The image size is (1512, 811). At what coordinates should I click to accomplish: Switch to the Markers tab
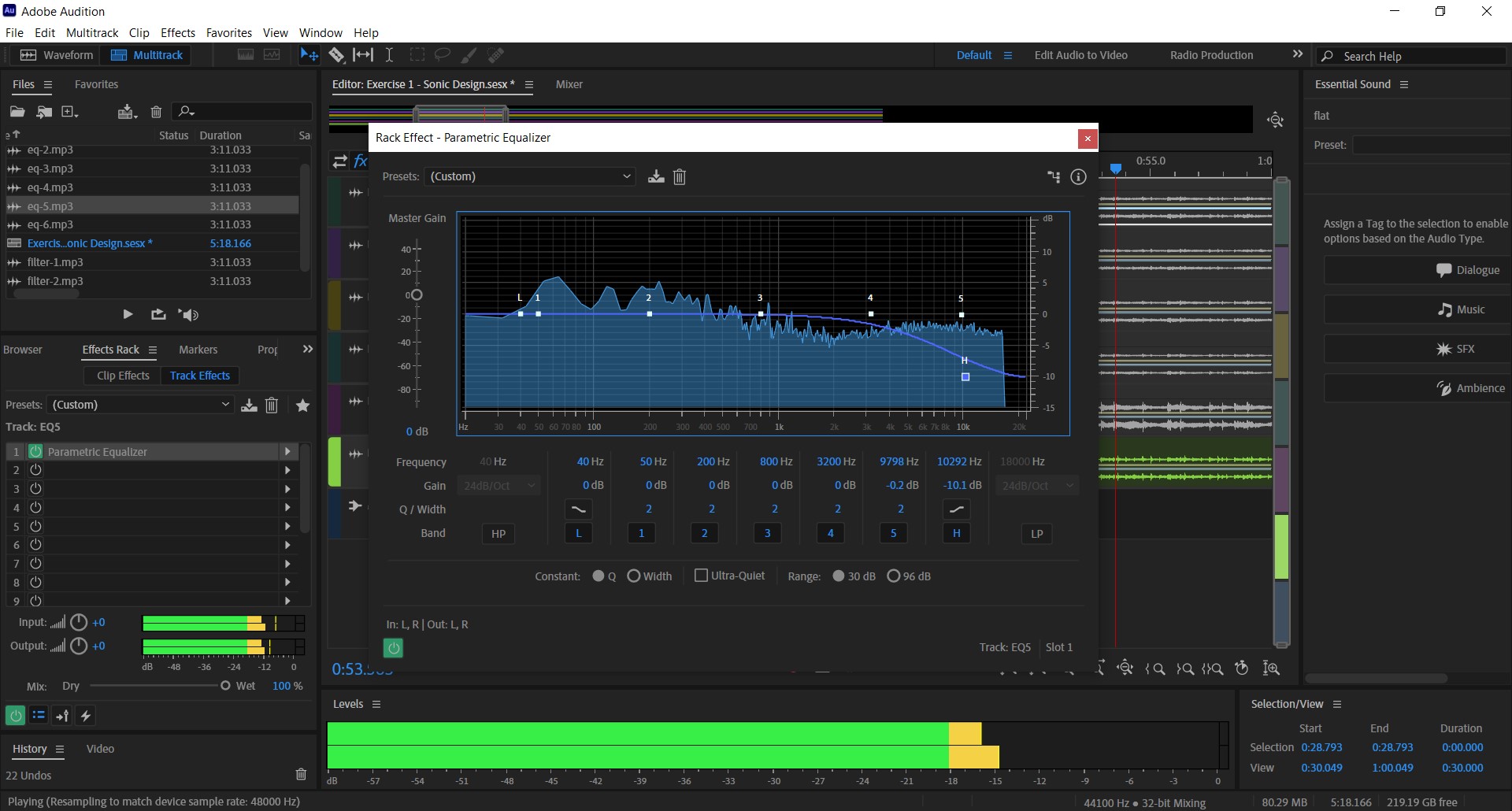pos(198,350)
